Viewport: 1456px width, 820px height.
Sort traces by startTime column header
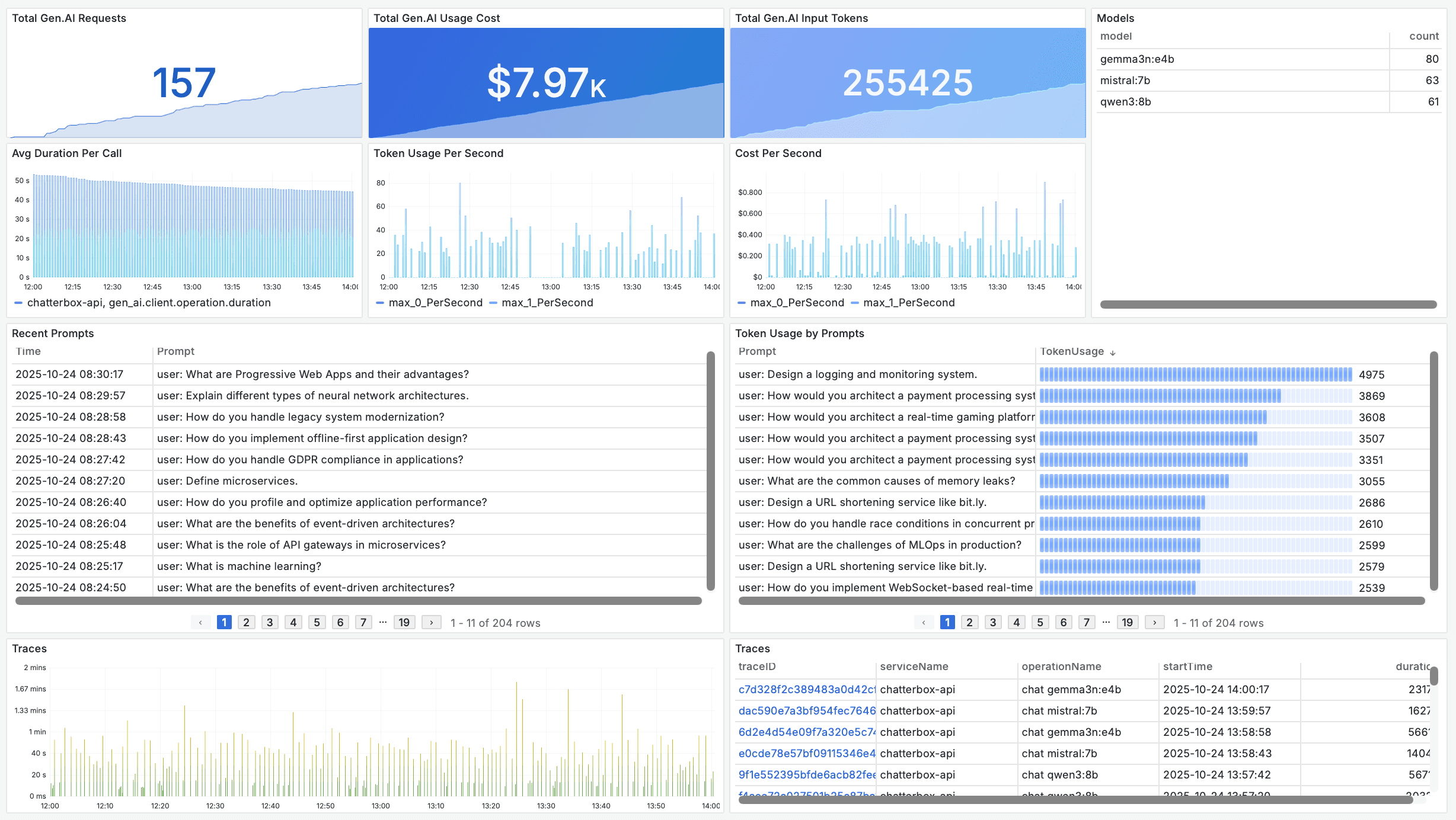pyautogui.click(x=1187, y=667)
